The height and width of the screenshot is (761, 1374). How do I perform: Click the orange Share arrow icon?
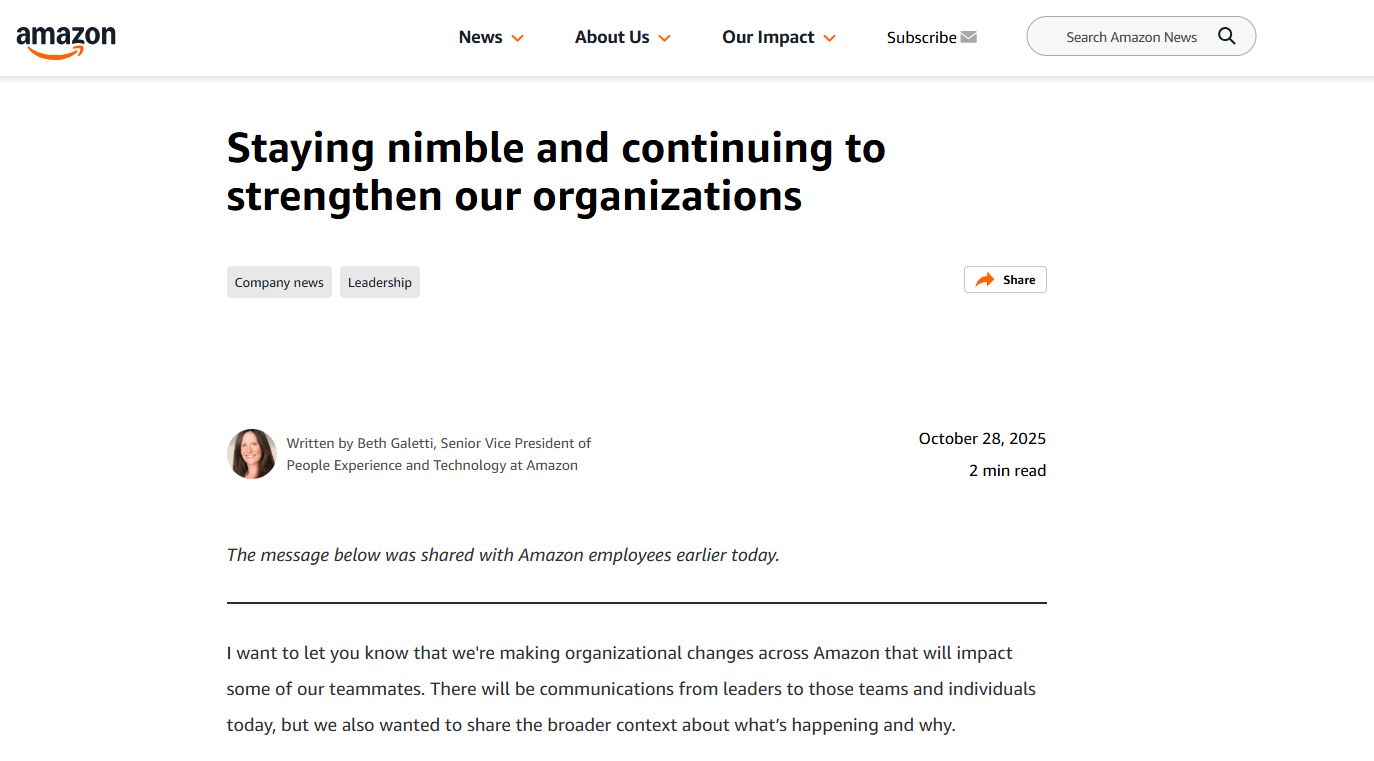tap(984, 279)
